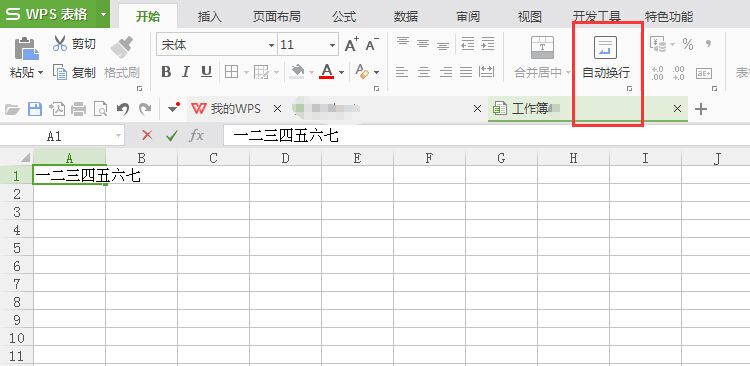This screenshot has width=750, height=366.
Task: Toggle Italic formatting button
Action: (x=186, y=72)
